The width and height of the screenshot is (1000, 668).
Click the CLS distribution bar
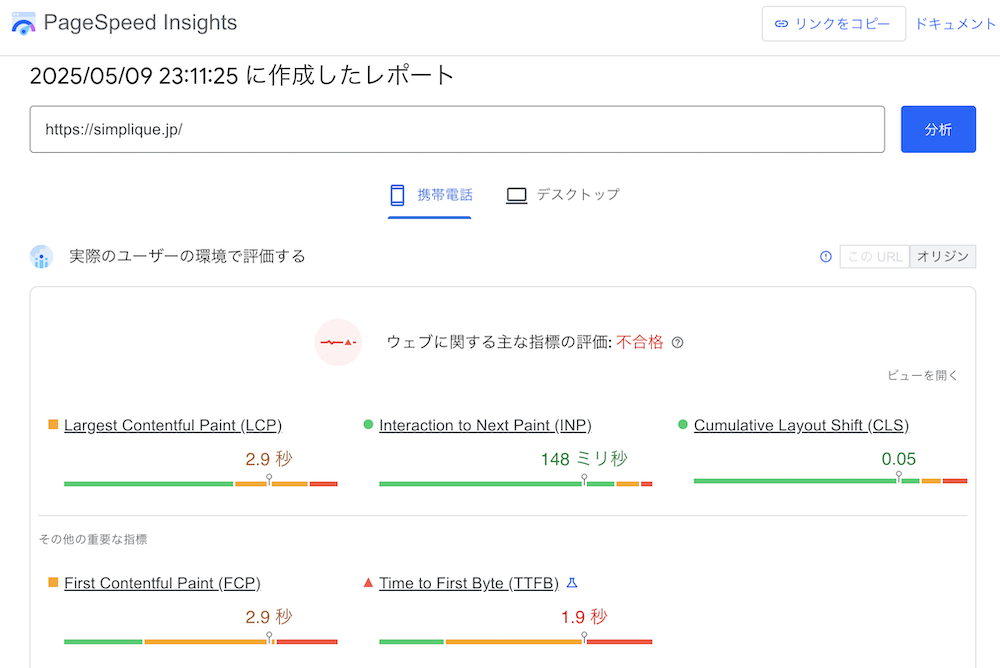point(830,480)
